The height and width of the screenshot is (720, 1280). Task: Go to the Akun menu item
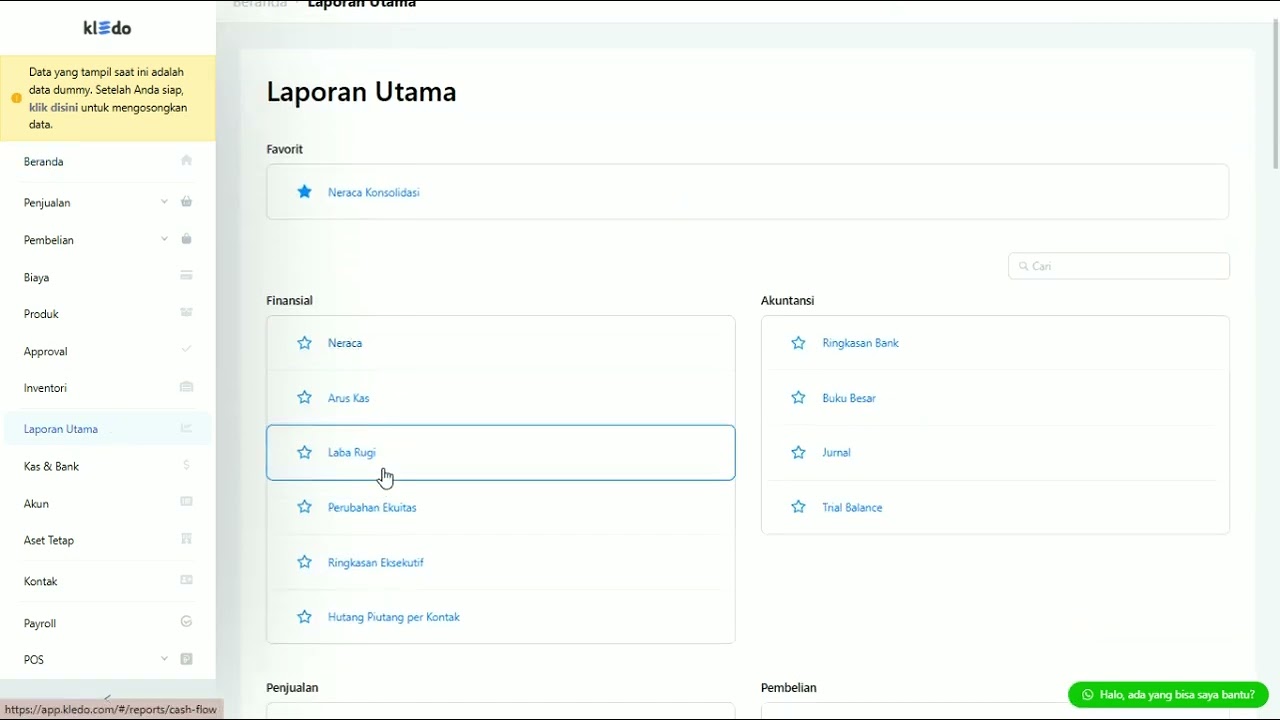[37, 504]
